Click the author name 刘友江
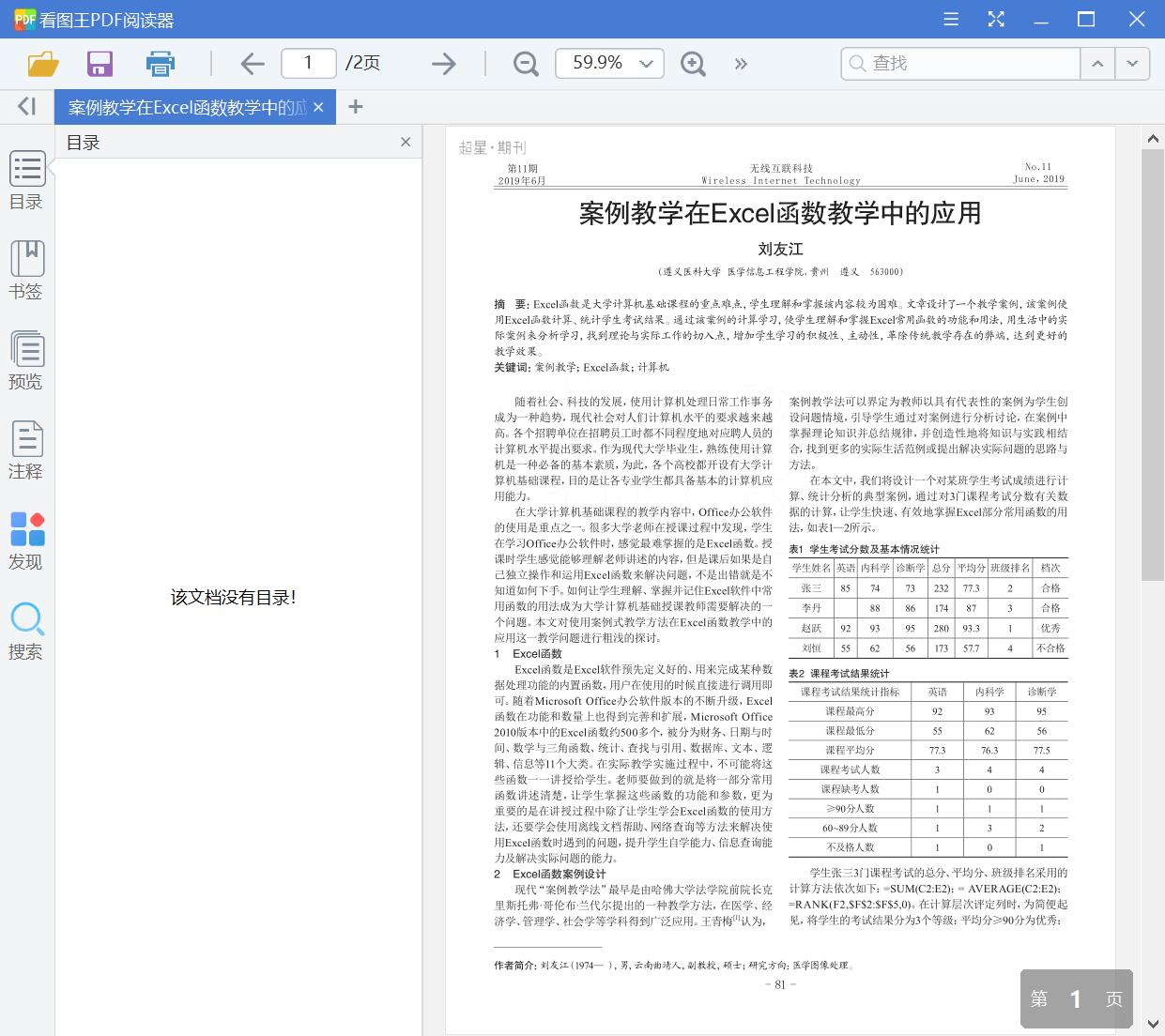1165x1036 pixels. 780,250
